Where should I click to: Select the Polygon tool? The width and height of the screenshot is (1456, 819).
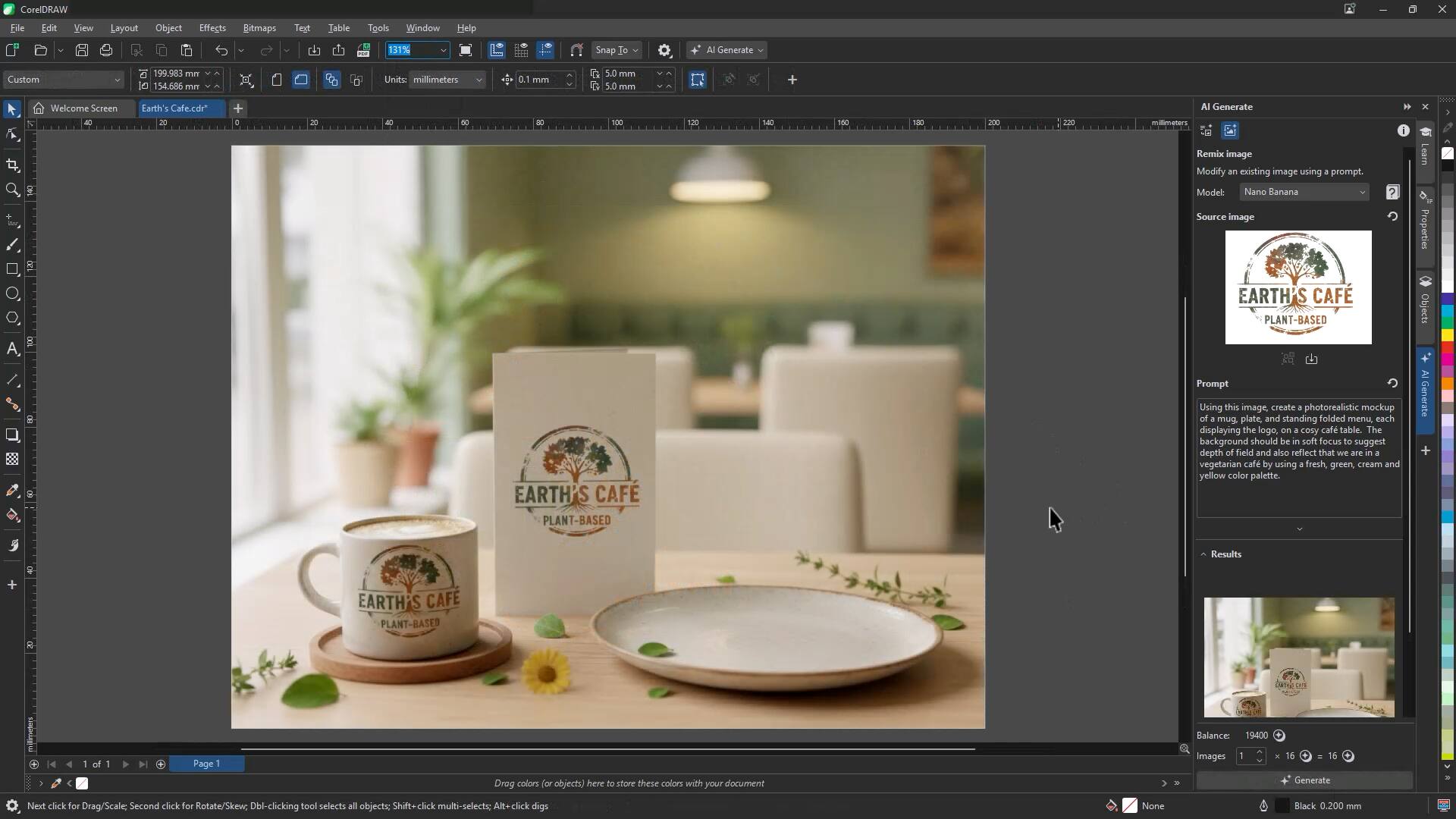(12, 318)
